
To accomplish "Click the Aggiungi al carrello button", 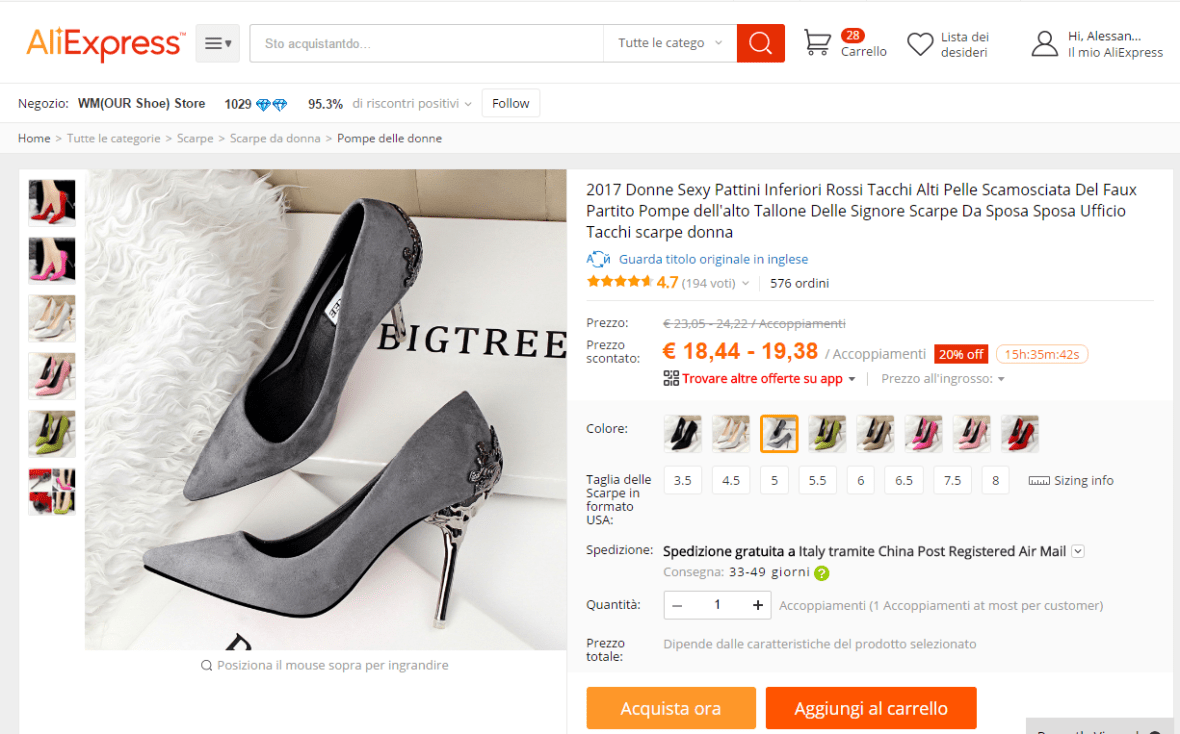I will (870, 708).
